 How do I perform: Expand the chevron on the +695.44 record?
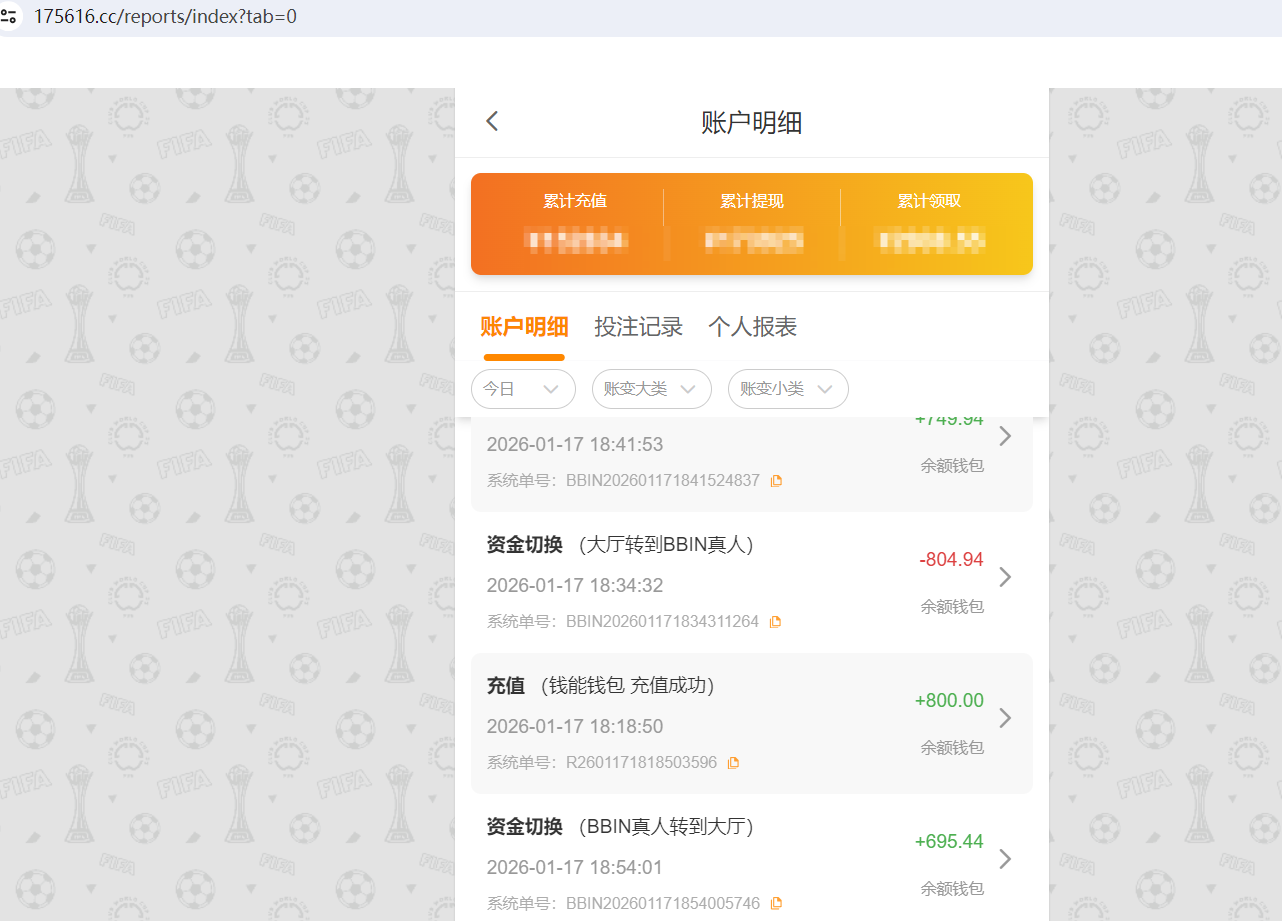pyautogui.click(x=1005, y=858)
